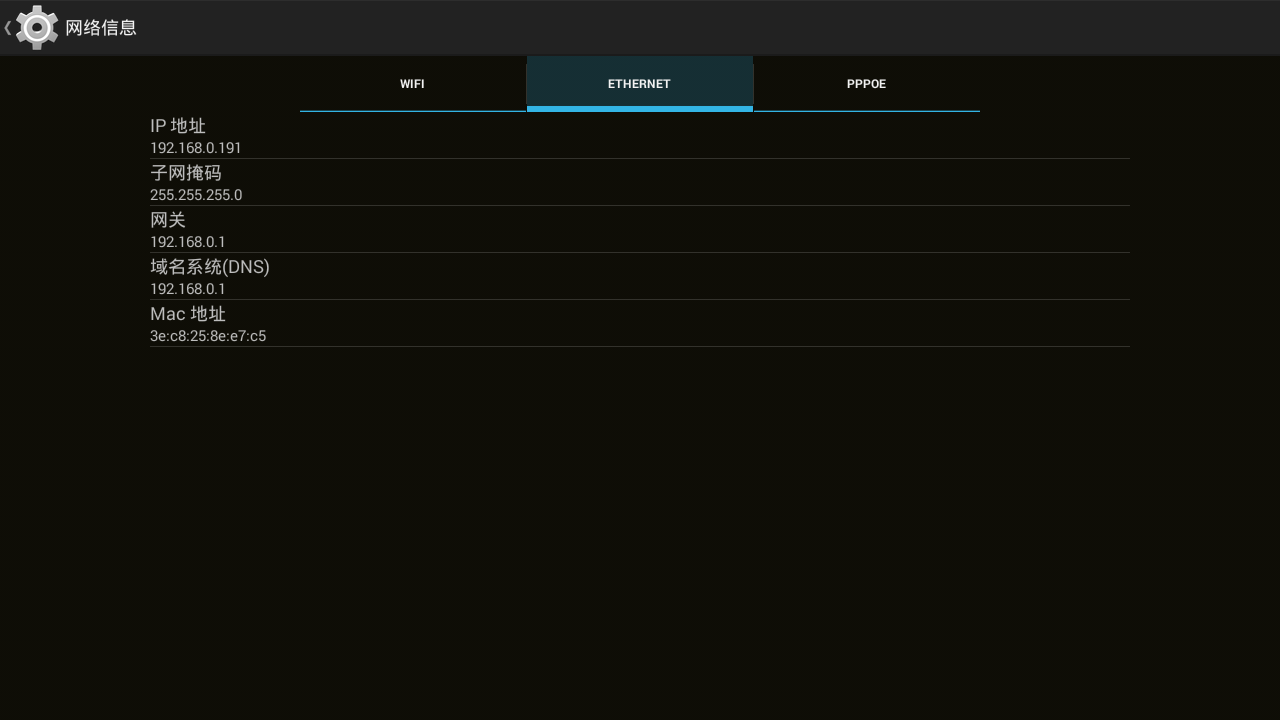Select the 网关 label

168,220
